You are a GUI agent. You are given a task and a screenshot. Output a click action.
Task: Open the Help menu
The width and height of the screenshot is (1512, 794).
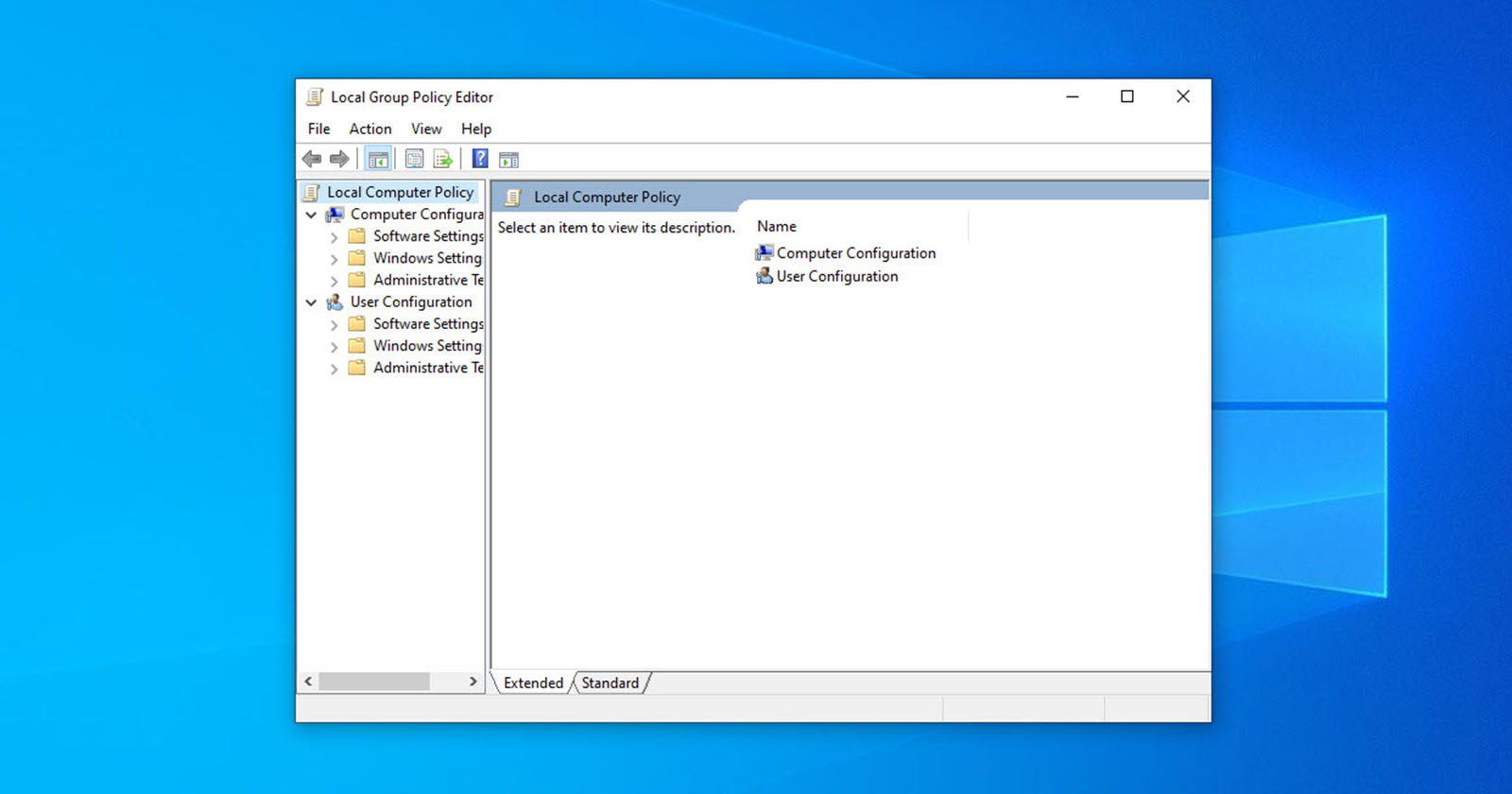[476, 129]
